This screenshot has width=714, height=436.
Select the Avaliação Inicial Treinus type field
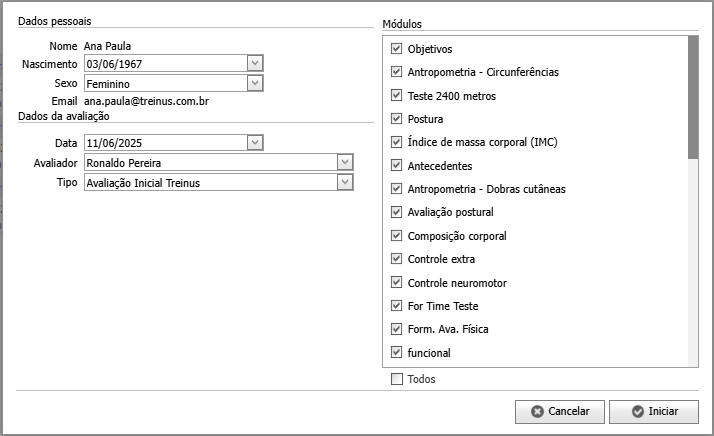[211, 183]
